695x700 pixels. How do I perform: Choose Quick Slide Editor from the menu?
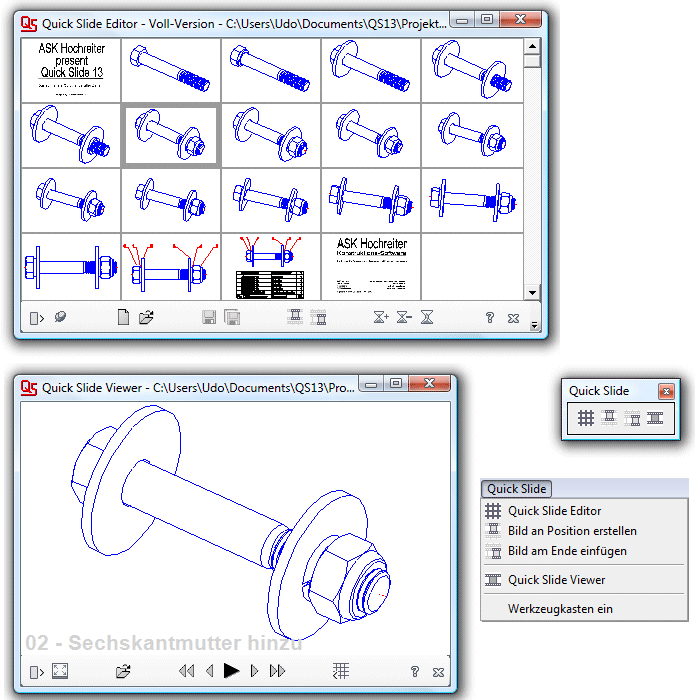tap(584, 511)
